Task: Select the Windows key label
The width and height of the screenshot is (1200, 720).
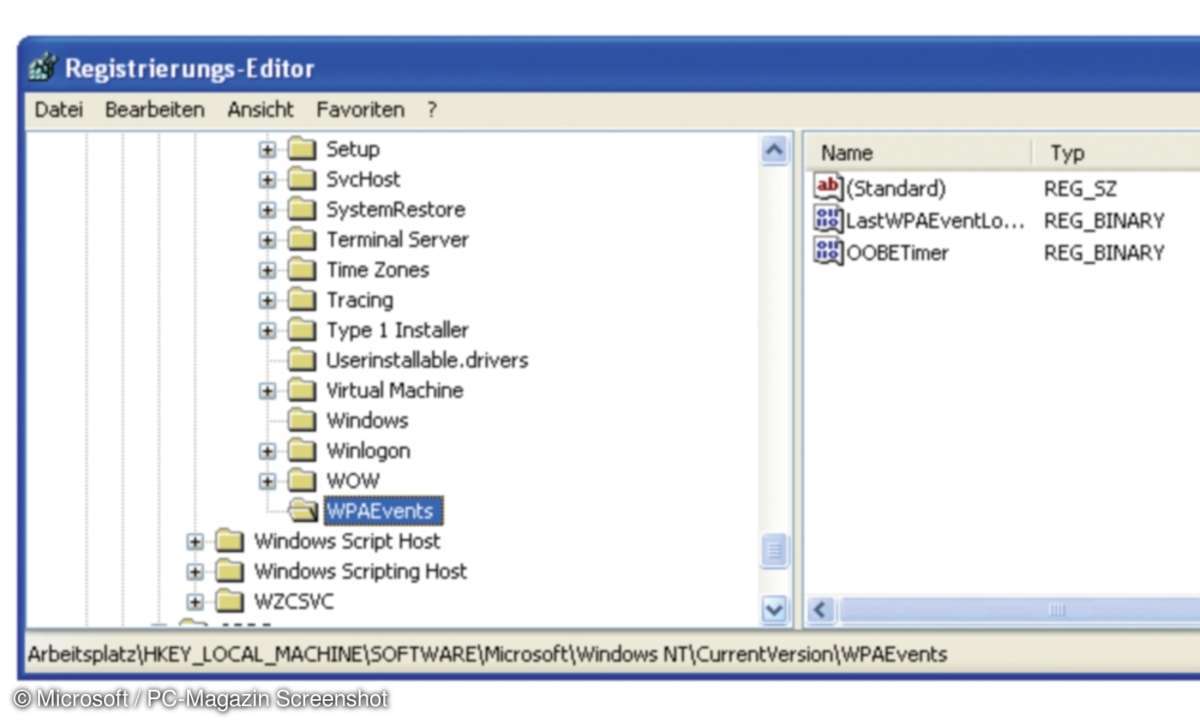Action: tap(367, 420)
